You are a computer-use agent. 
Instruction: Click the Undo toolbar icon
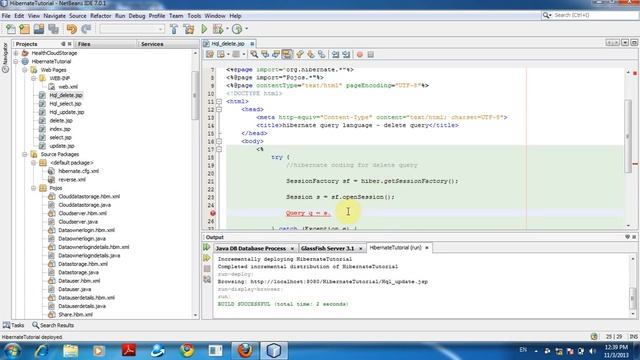(71, 29)
